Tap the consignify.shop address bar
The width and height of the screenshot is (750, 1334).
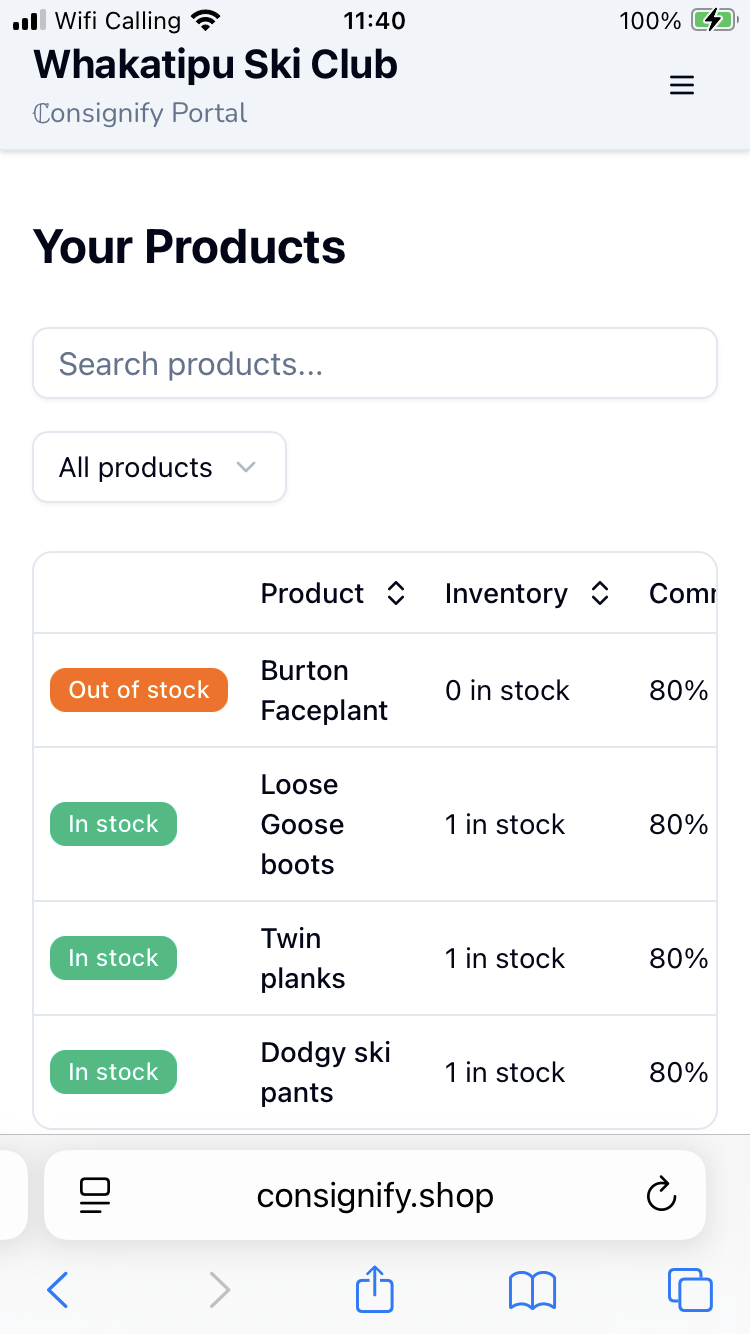[375, 1196]
